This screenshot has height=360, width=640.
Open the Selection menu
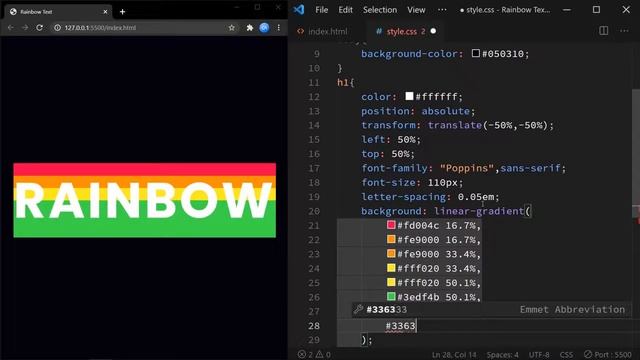click(380, 10)
